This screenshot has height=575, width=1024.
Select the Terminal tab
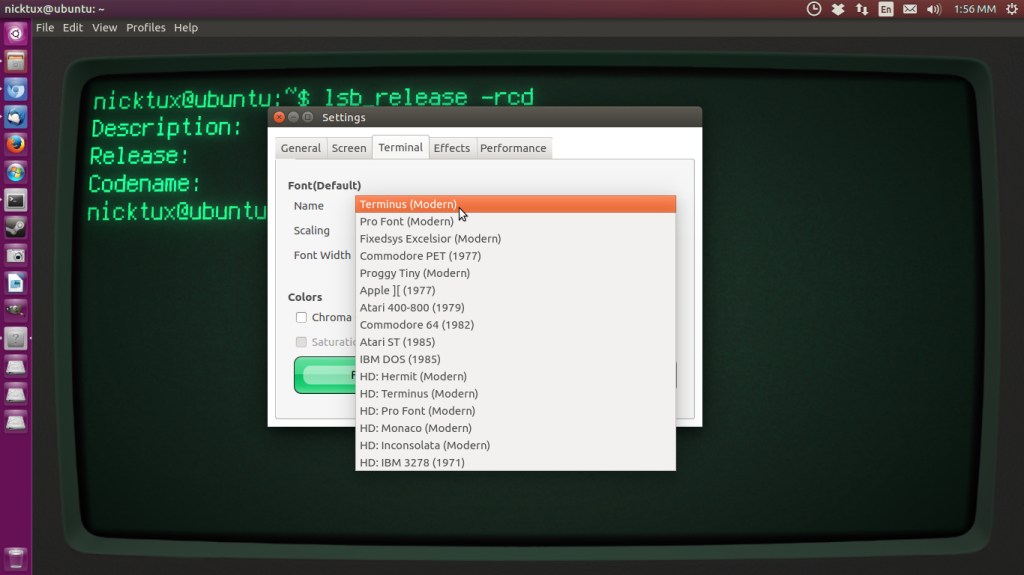[x=400, y=147]
